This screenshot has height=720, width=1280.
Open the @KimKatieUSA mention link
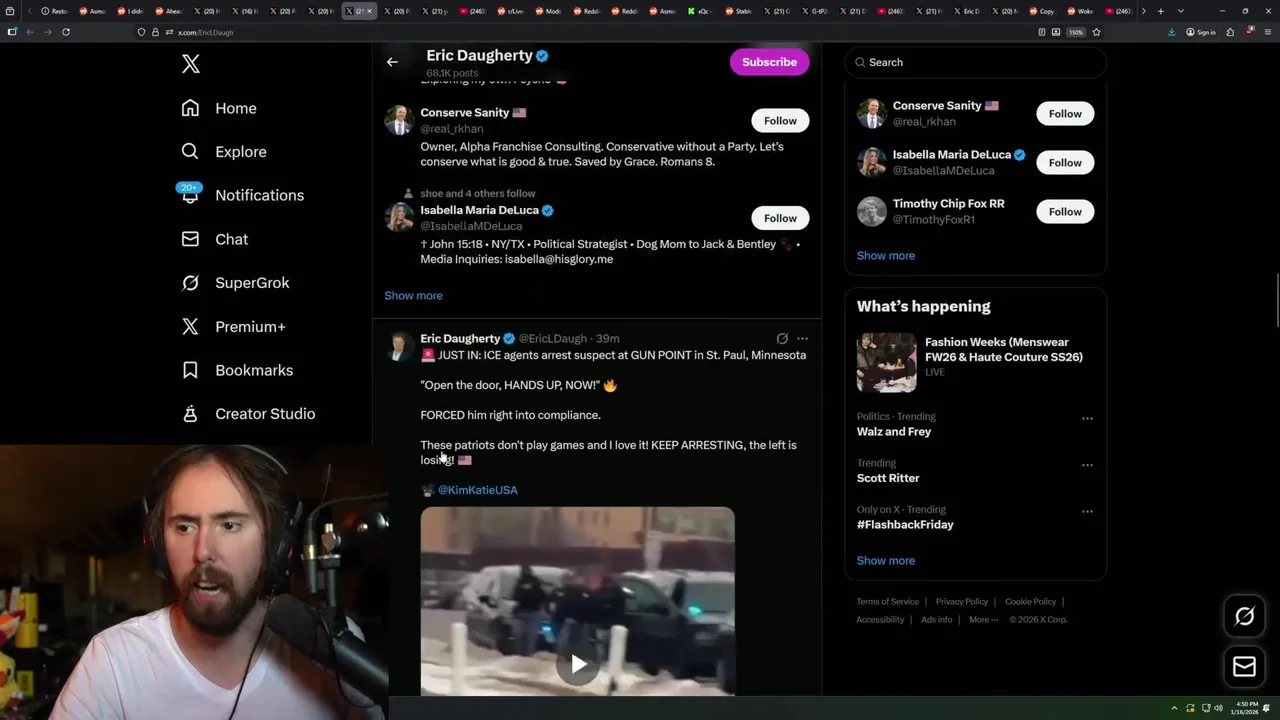click(477, 490)
